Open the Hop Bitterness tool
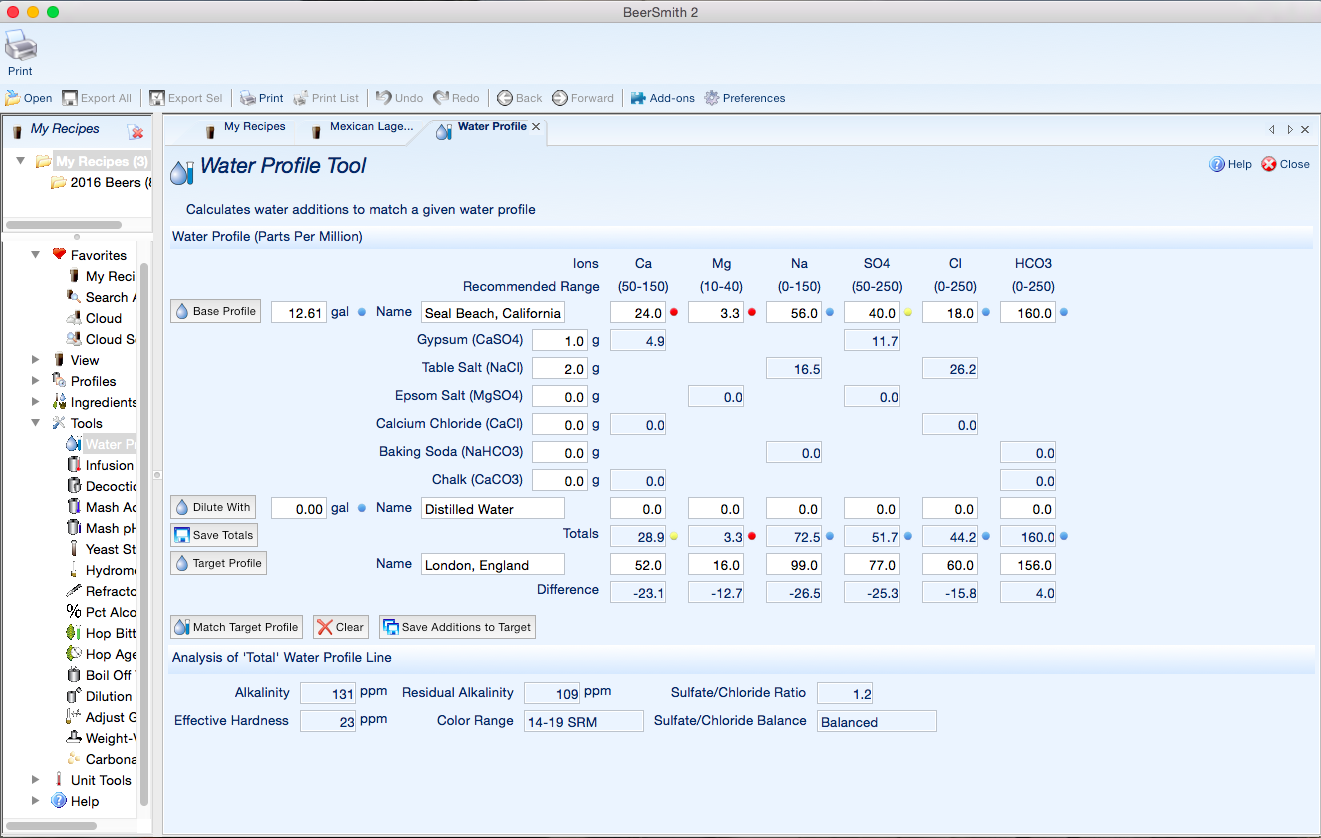 click(x=101, y=633)
